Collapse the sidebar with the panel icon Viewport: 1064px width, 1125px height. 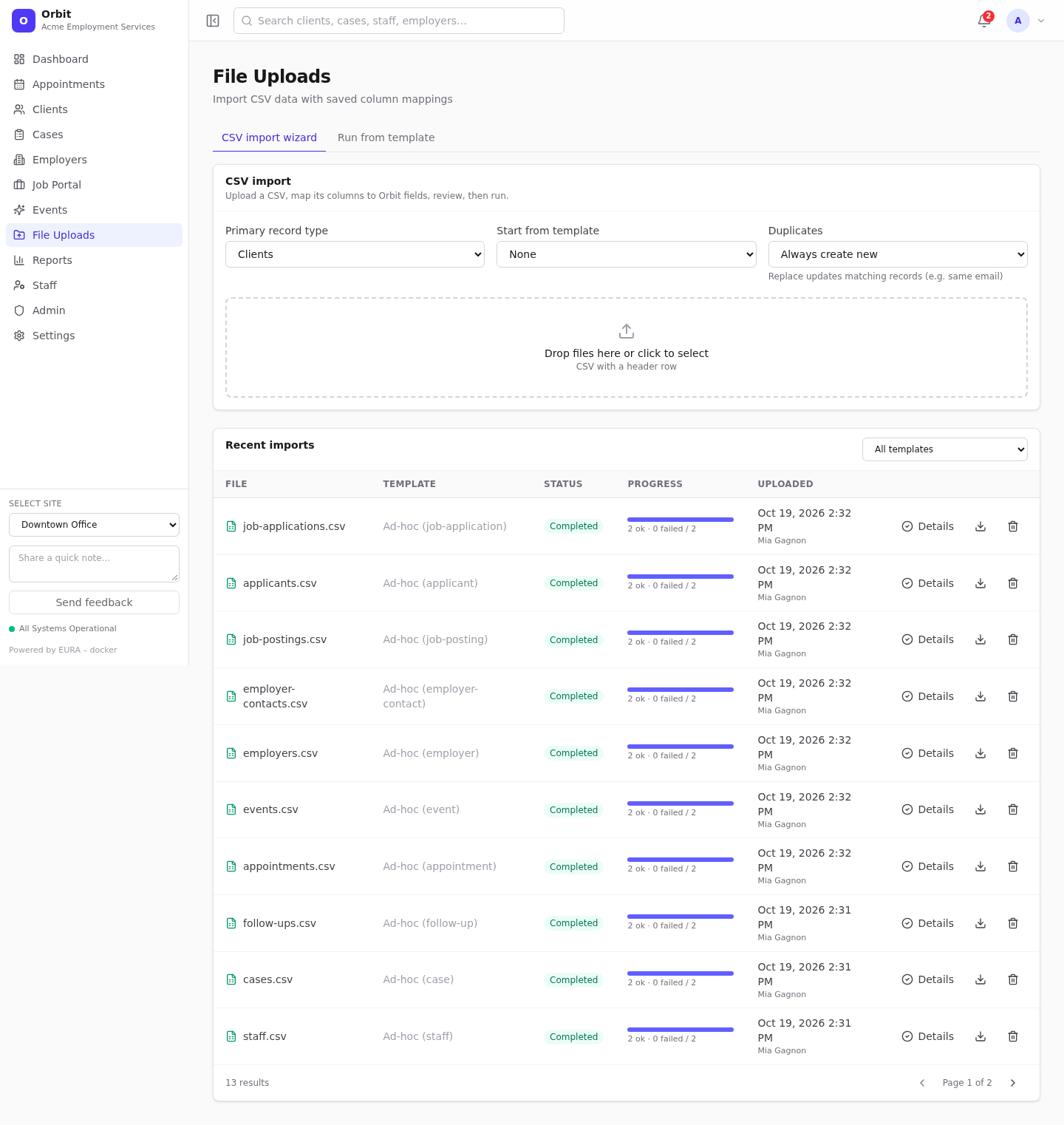tap(213, 21)
